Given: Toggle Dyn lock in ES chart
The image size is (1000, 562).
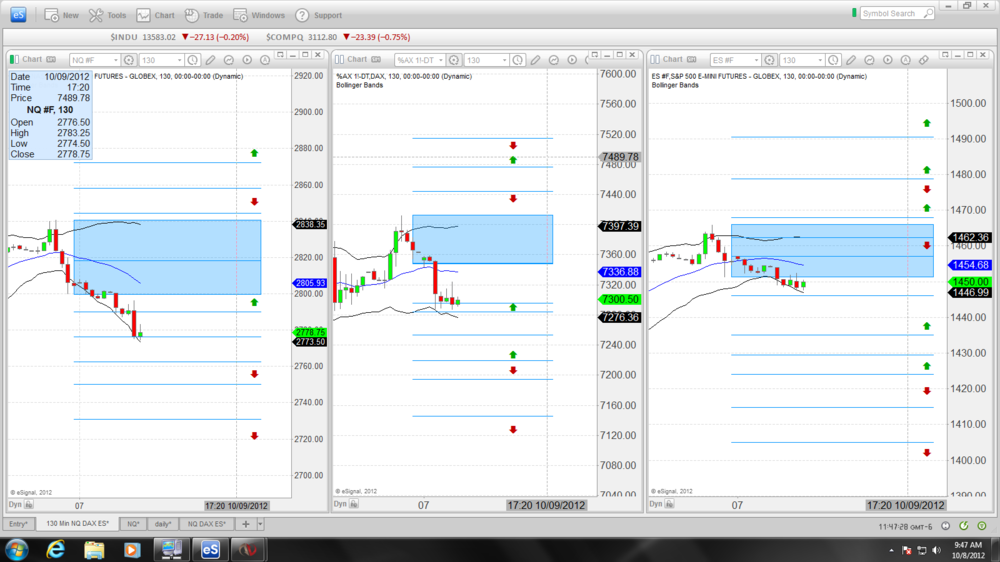Looking at the screenshot, I should [669, 504].
